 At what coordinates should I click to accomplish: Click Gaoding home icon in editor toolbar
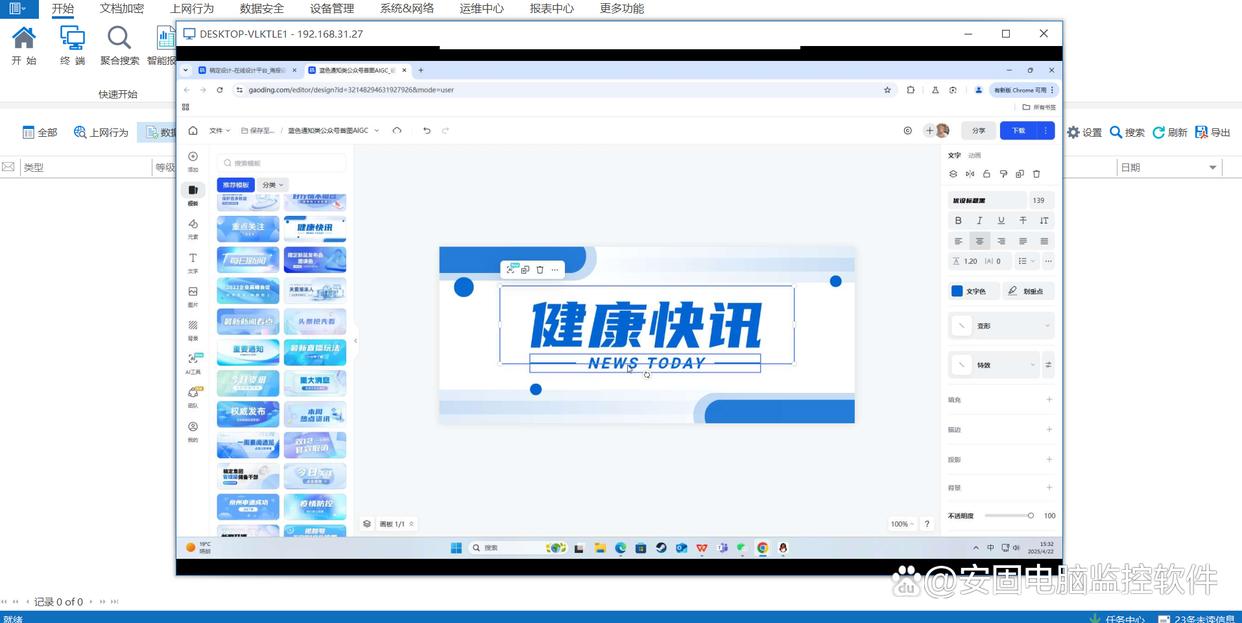tap(193, 131)
